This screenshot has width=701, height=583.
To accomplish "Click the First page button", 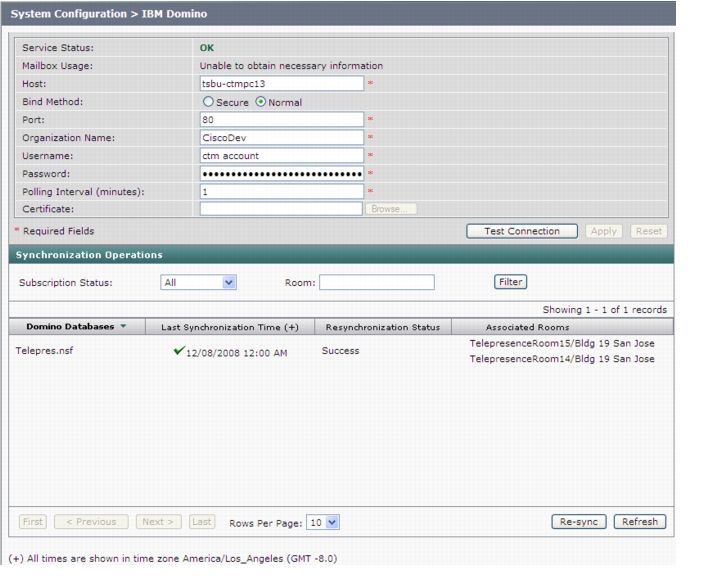I will [x=33, y=522].
